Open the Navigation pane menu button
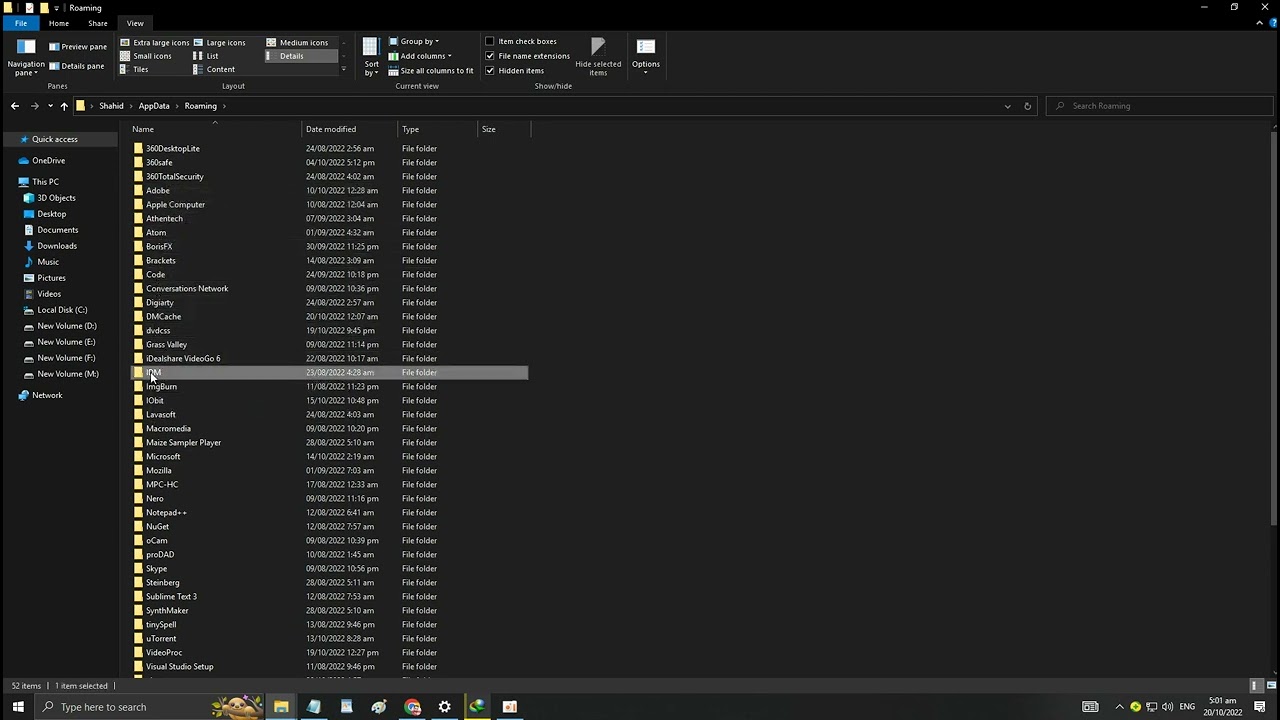This screenshot has width=1280, height=720. (26, 57)
